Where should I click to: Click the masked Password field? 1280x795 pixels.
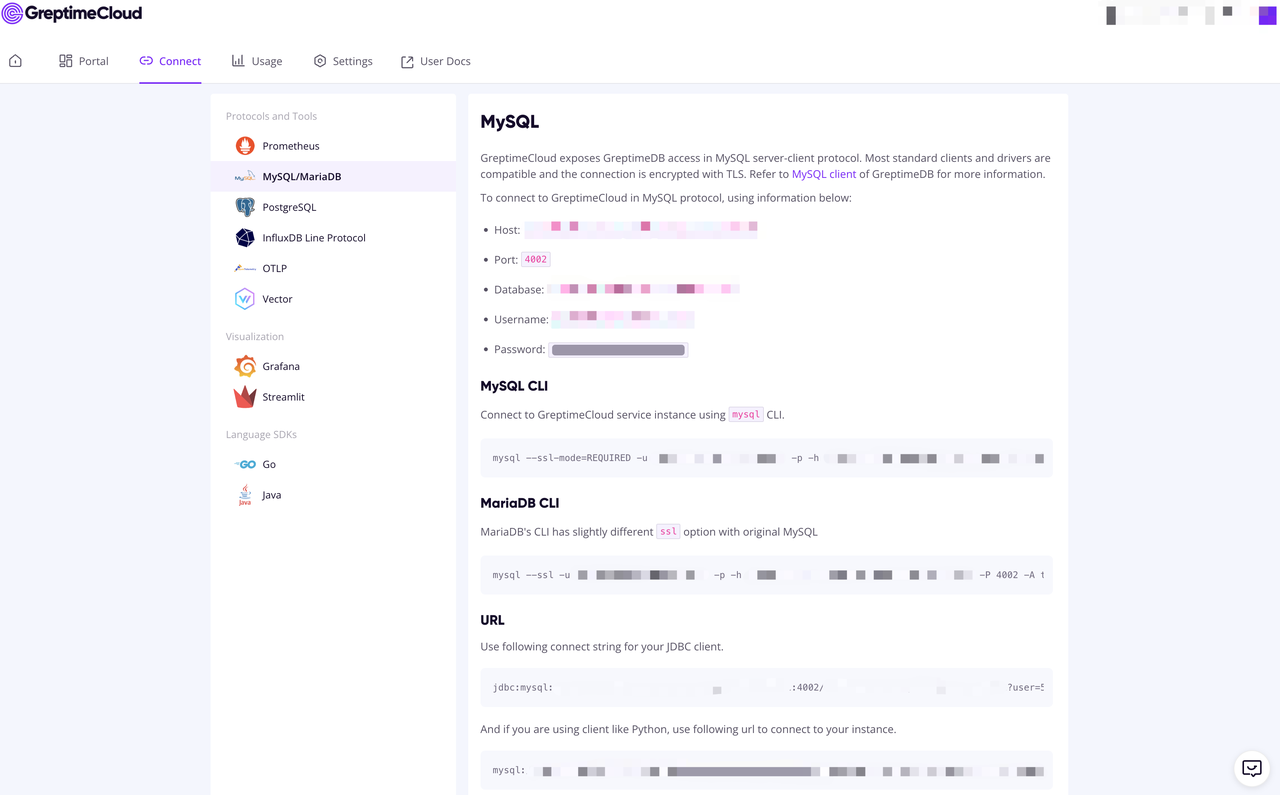617,349
